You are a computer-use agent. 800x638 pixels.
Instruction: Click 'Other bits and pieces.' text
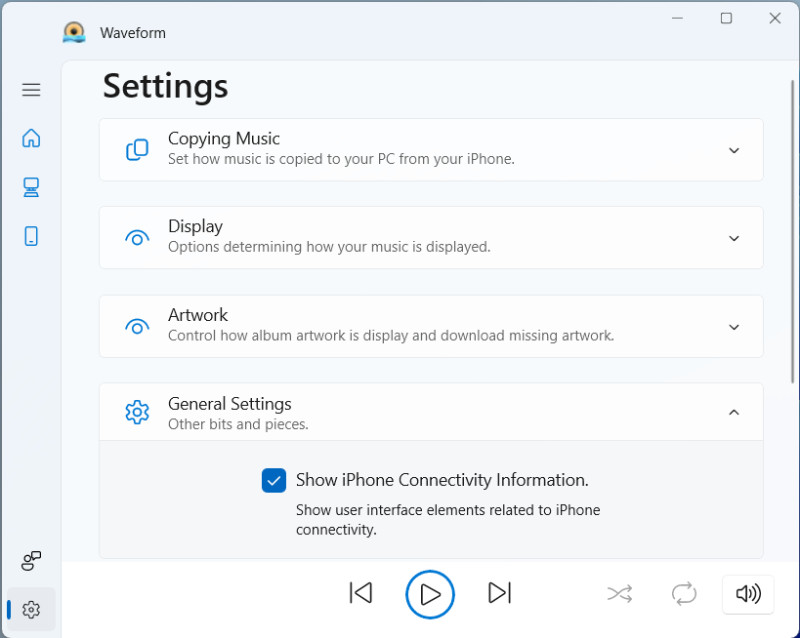click(238, 424)
